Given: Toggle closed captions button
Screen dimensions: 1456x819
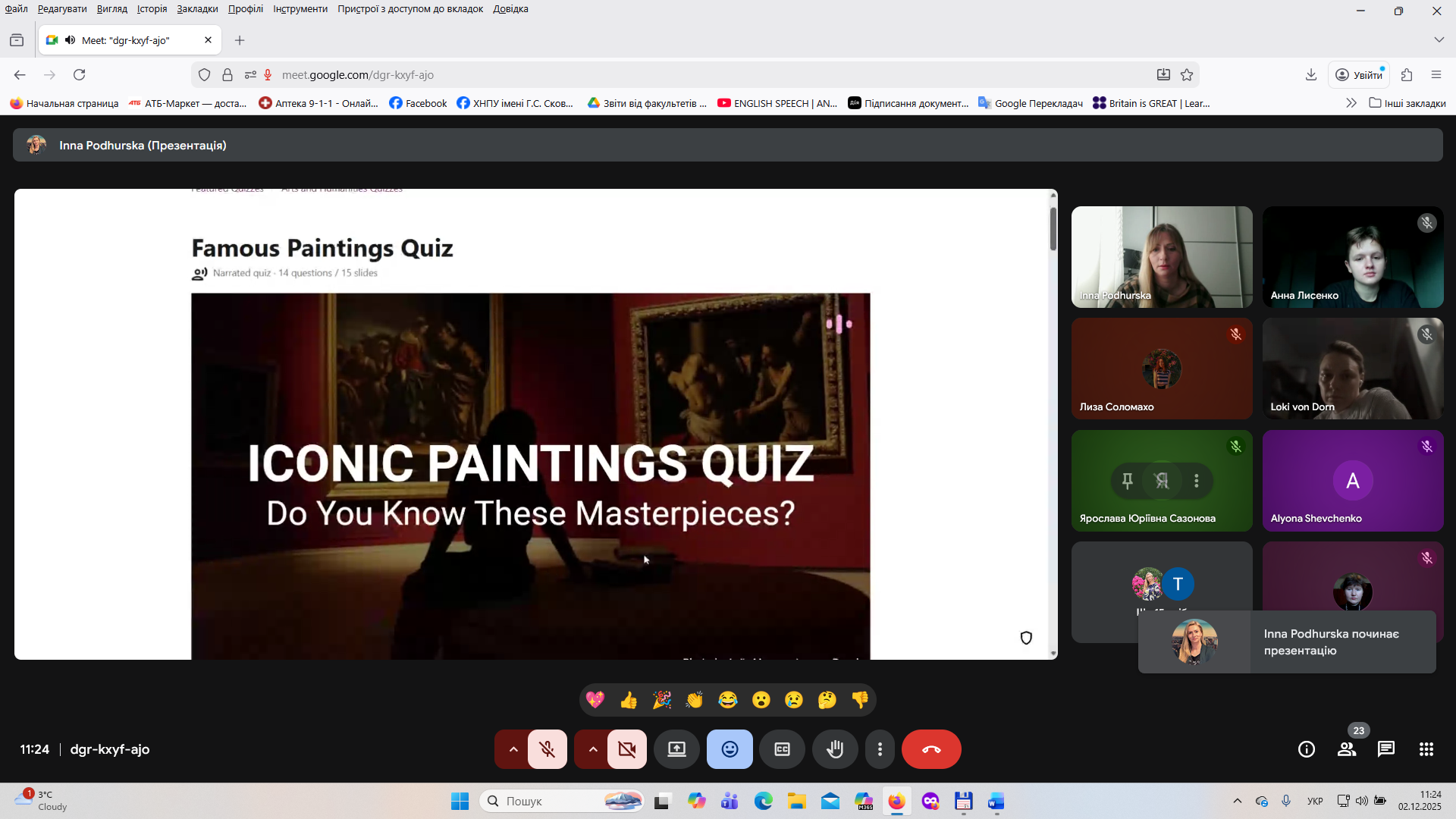Looking at the screenshot, I should click(782, 749).
